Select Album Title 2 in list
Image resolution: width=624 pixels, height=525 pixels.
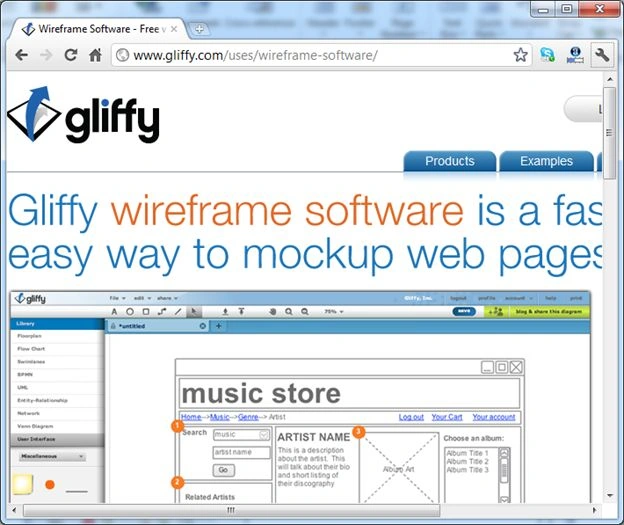pos(467,461)
